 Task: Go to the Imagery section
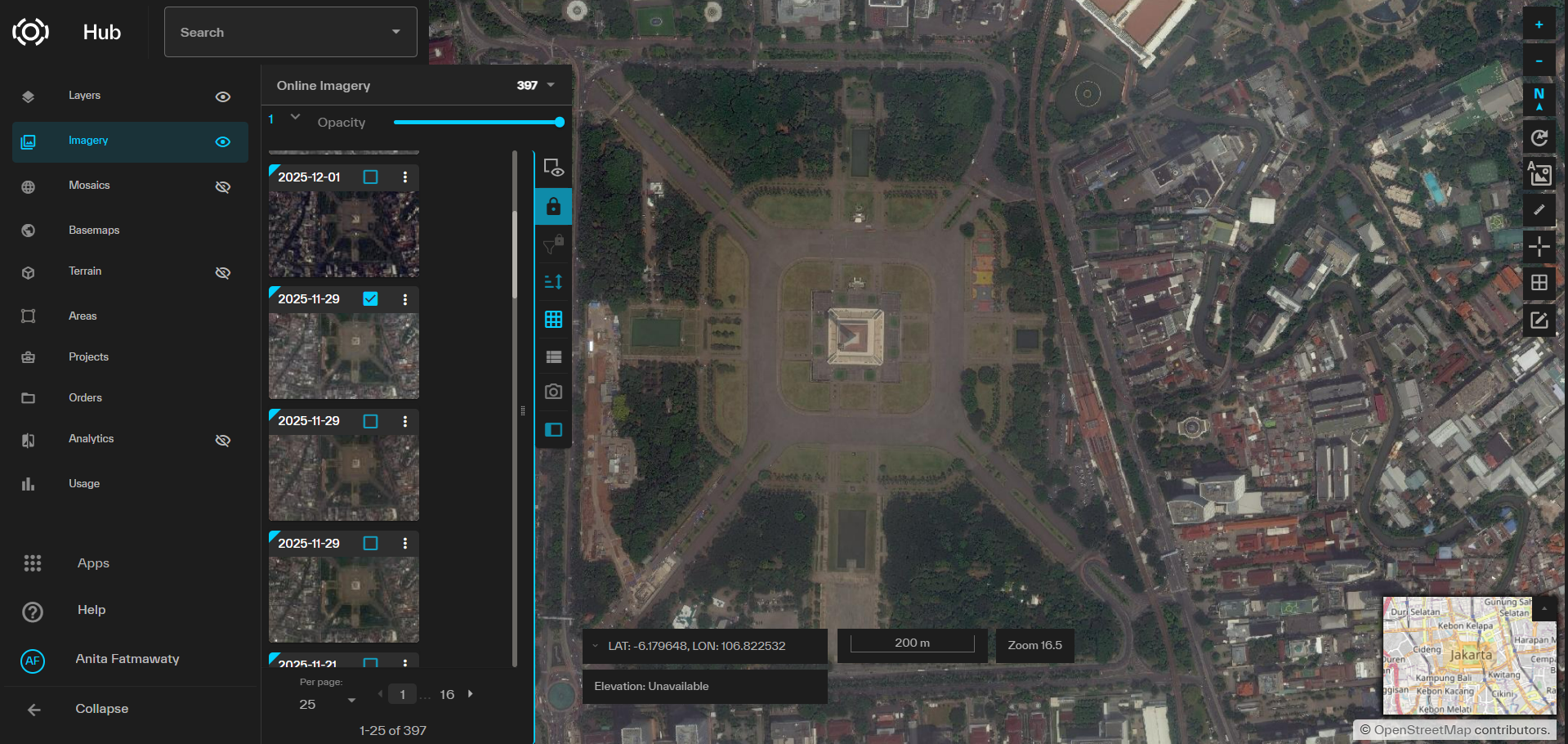[x=87, y=140]
